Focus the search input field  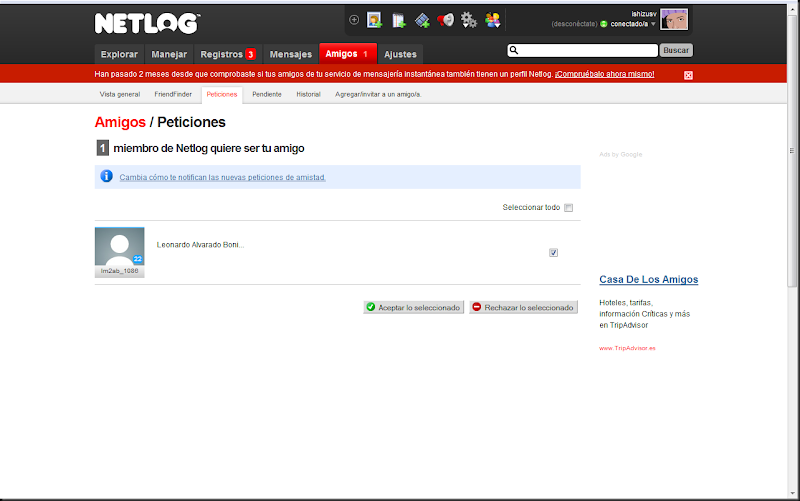[x=582, y=50]
